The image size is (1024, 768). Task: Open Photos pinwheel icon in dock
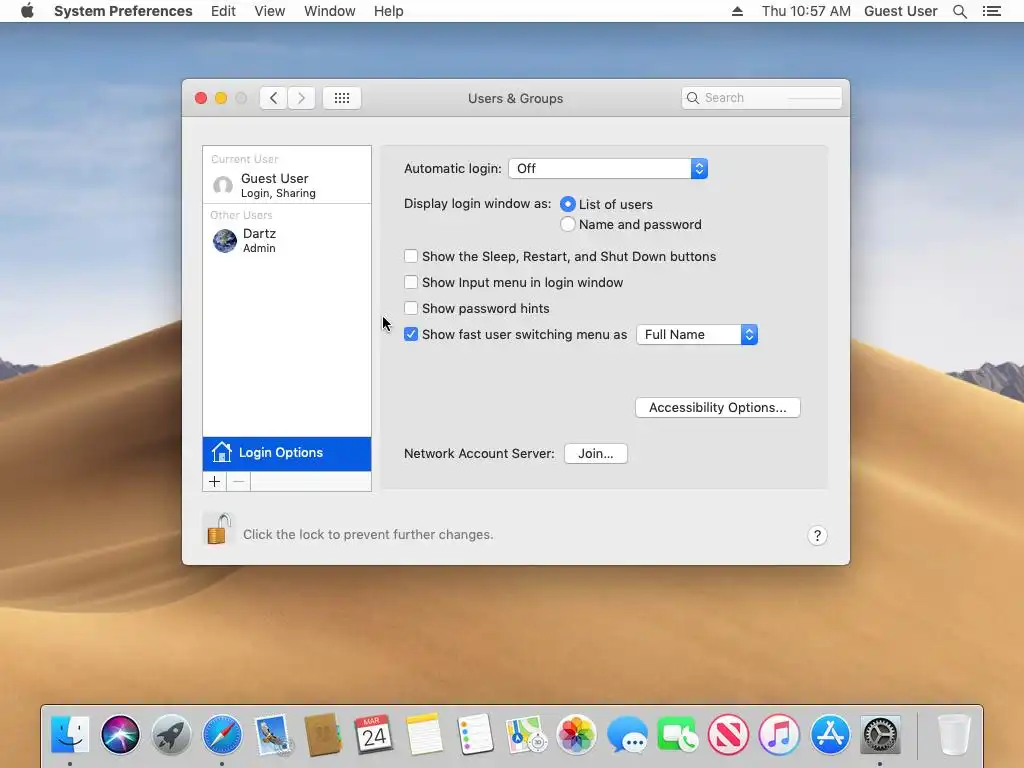(576, 734)
